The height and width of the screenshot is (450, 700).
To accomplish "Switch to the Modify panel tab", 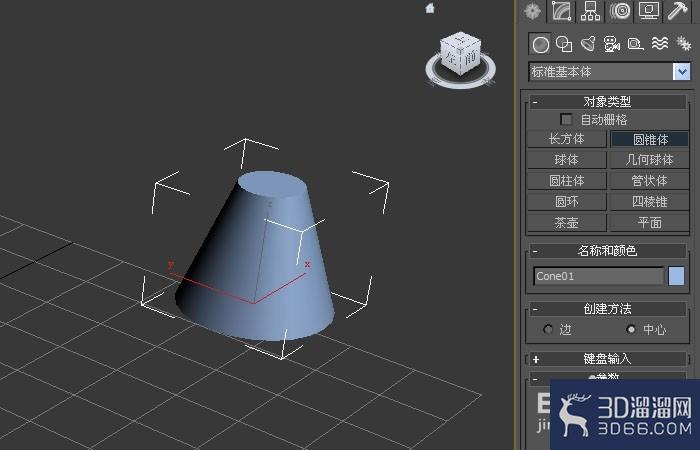I will tap(562, 11).
